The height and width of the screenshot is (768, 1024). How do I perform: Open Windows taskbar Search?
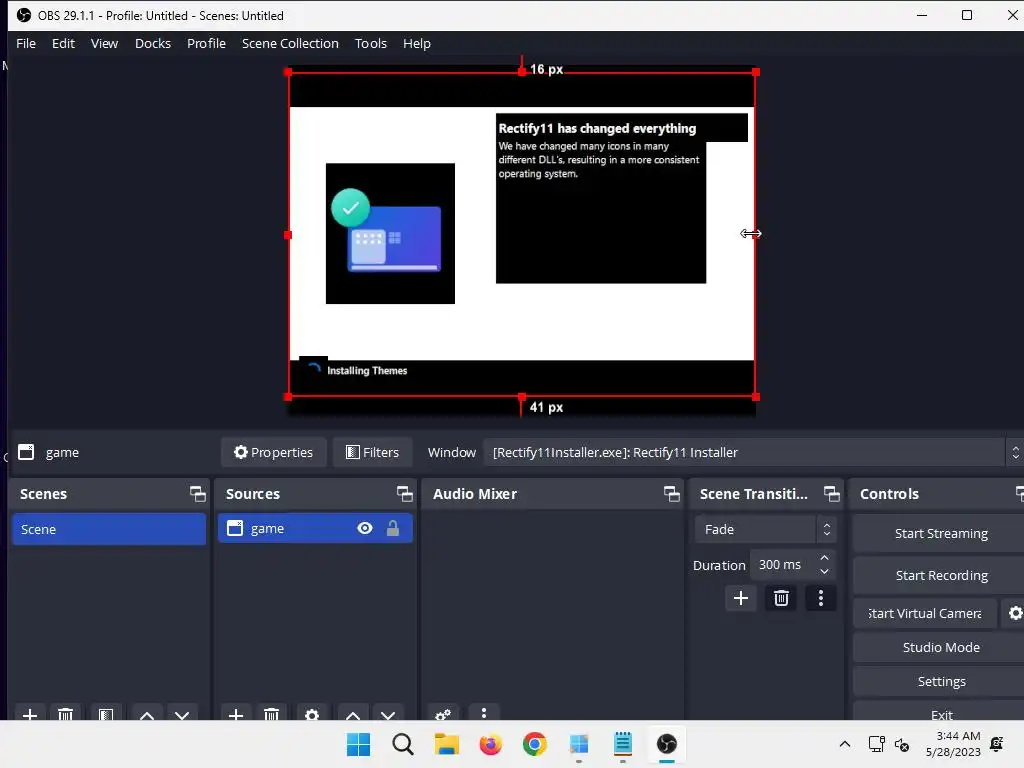click(x=403, y=744)
